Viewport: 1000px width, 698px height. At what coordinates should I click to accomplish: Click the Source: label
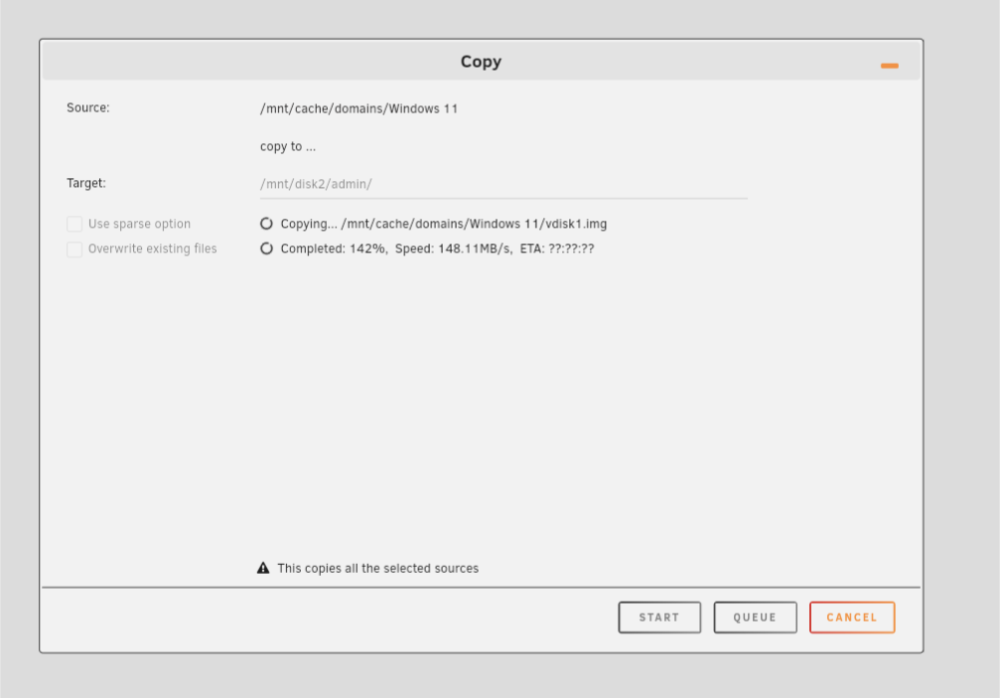tap(88, 108)
